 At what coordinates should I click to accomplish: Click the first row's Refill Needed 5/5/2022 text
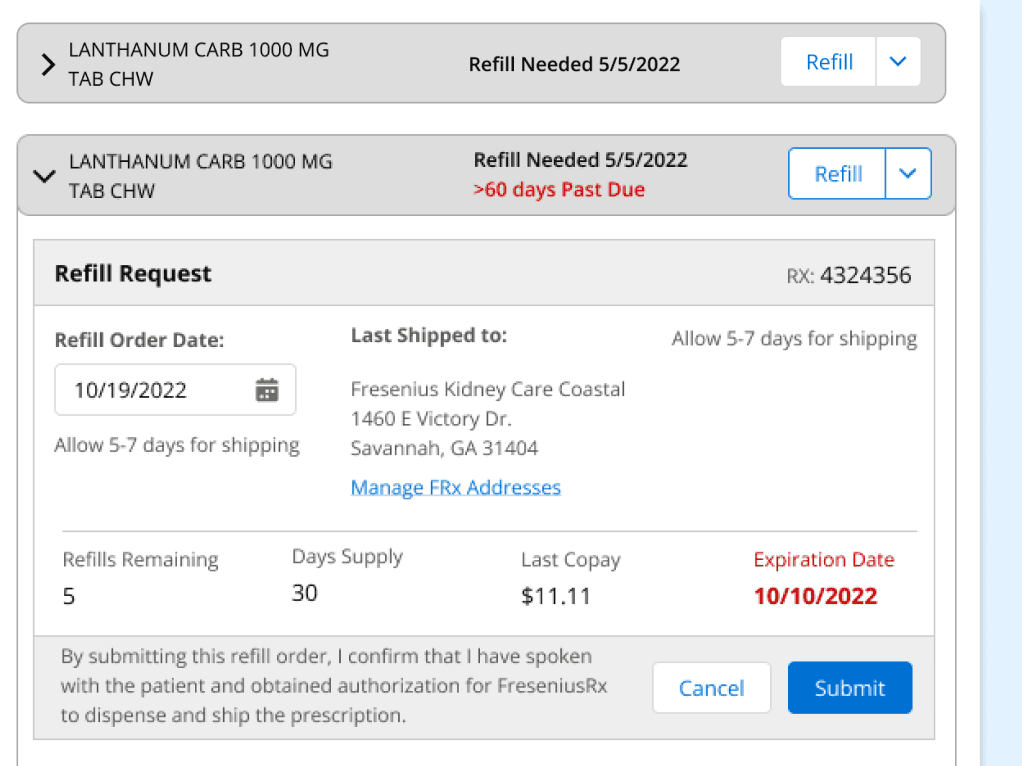point(574,64)
